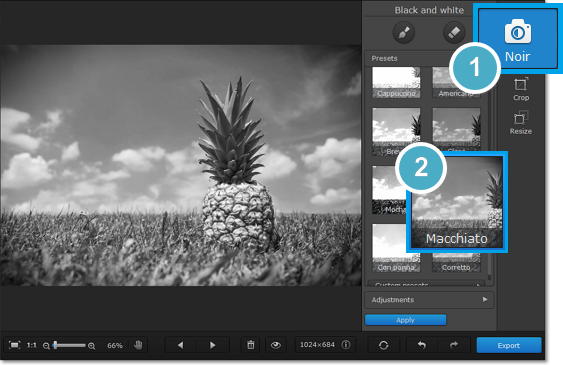The height and width of the screenshot is (365, 563).
Task: Click the pineapple photo in the canvas
Action: click(x=181, y=165)
